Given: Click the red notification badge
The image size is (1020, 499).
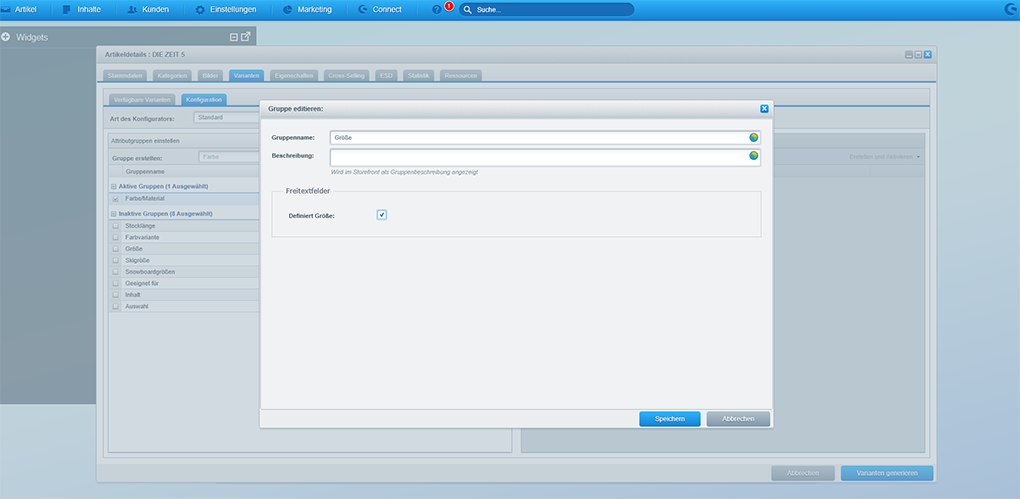Looking at the screenshot, I should (449, 6).
